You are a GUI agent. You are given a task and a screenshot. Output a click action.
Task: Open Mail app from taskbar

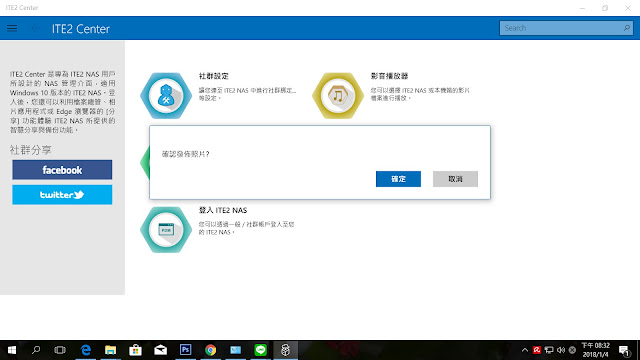click(160, 350)
